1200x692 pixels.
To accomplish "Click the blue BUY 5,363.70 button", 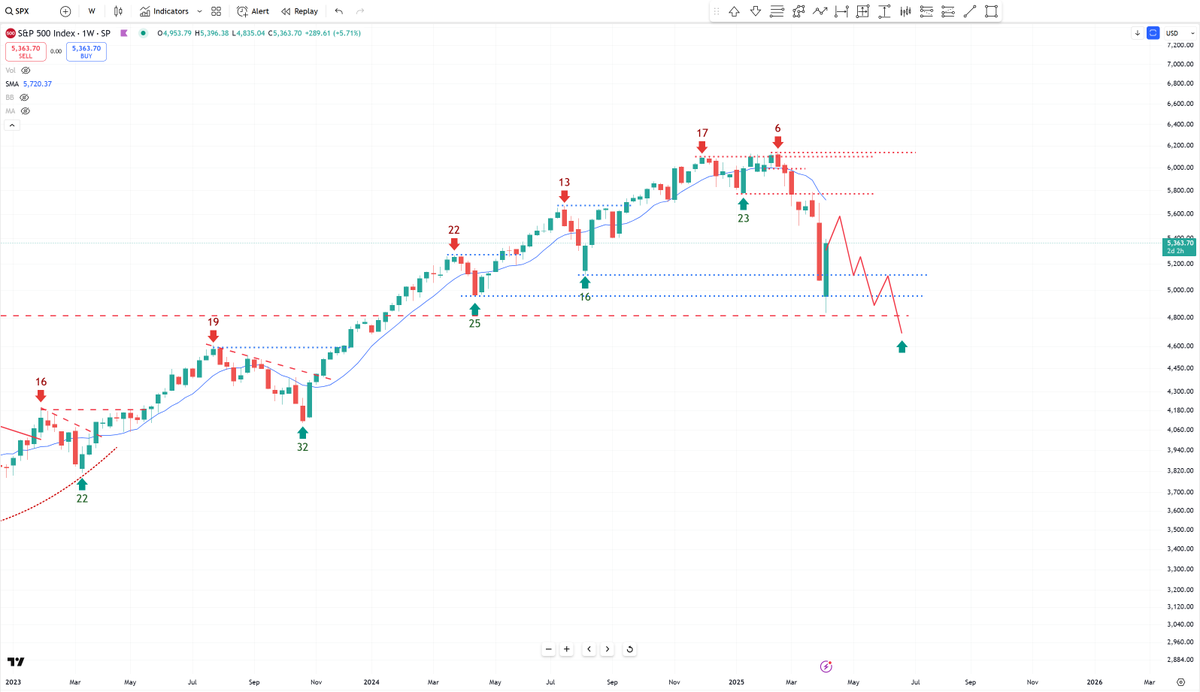I will tap(88, 51).
